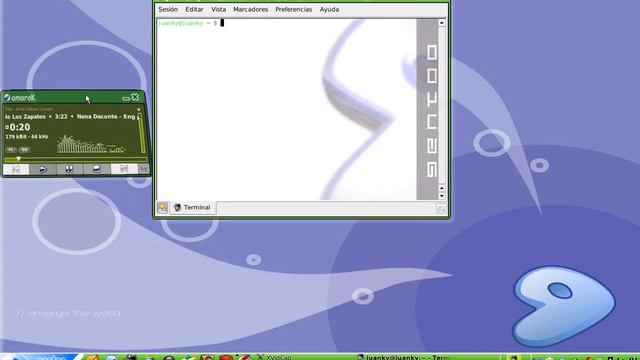This screenshot has height=360, width=640.
Task: Open the Vista menu
Action: coord(218,9)
